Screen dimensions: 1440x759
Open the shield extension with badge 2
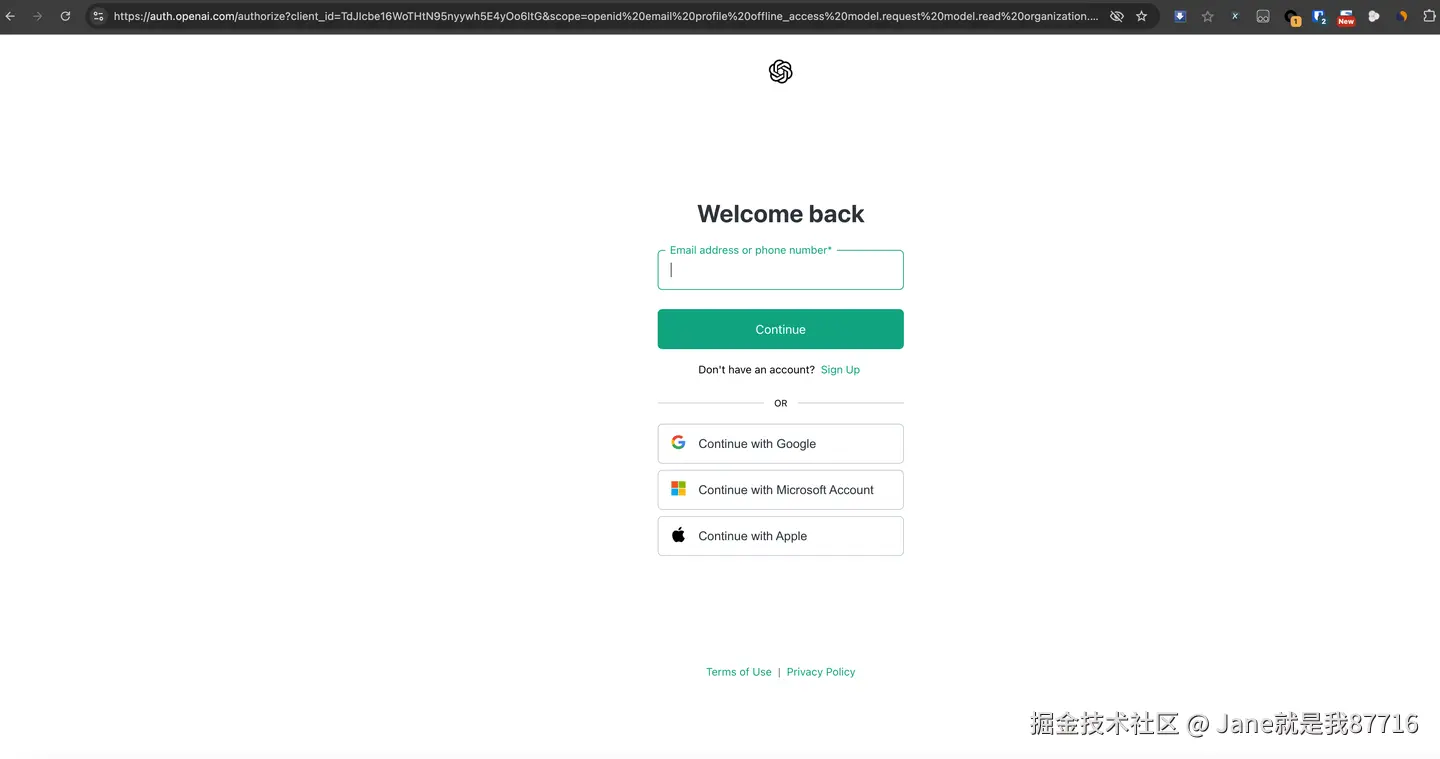(x=1320, y=17)
